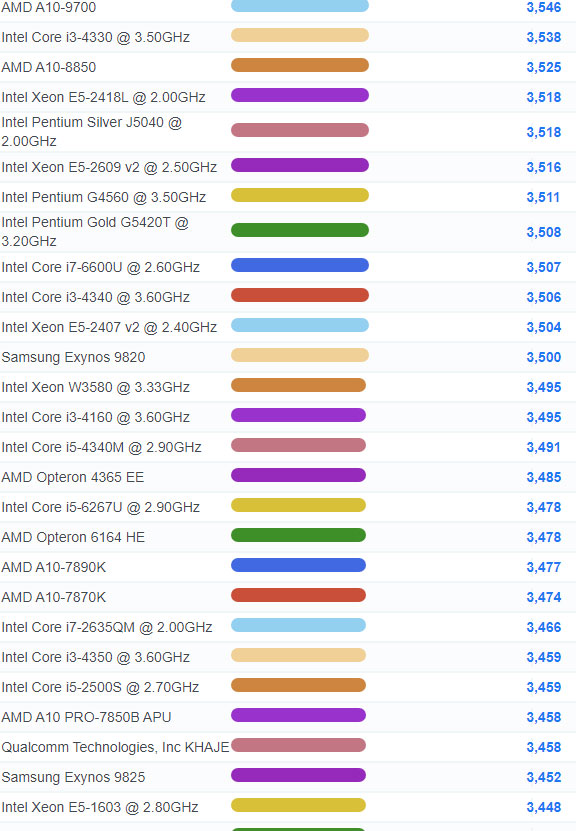
Task: Open Intel Core i5-4340M @ 2.90GHz link
Action: [x=101, y=447]
